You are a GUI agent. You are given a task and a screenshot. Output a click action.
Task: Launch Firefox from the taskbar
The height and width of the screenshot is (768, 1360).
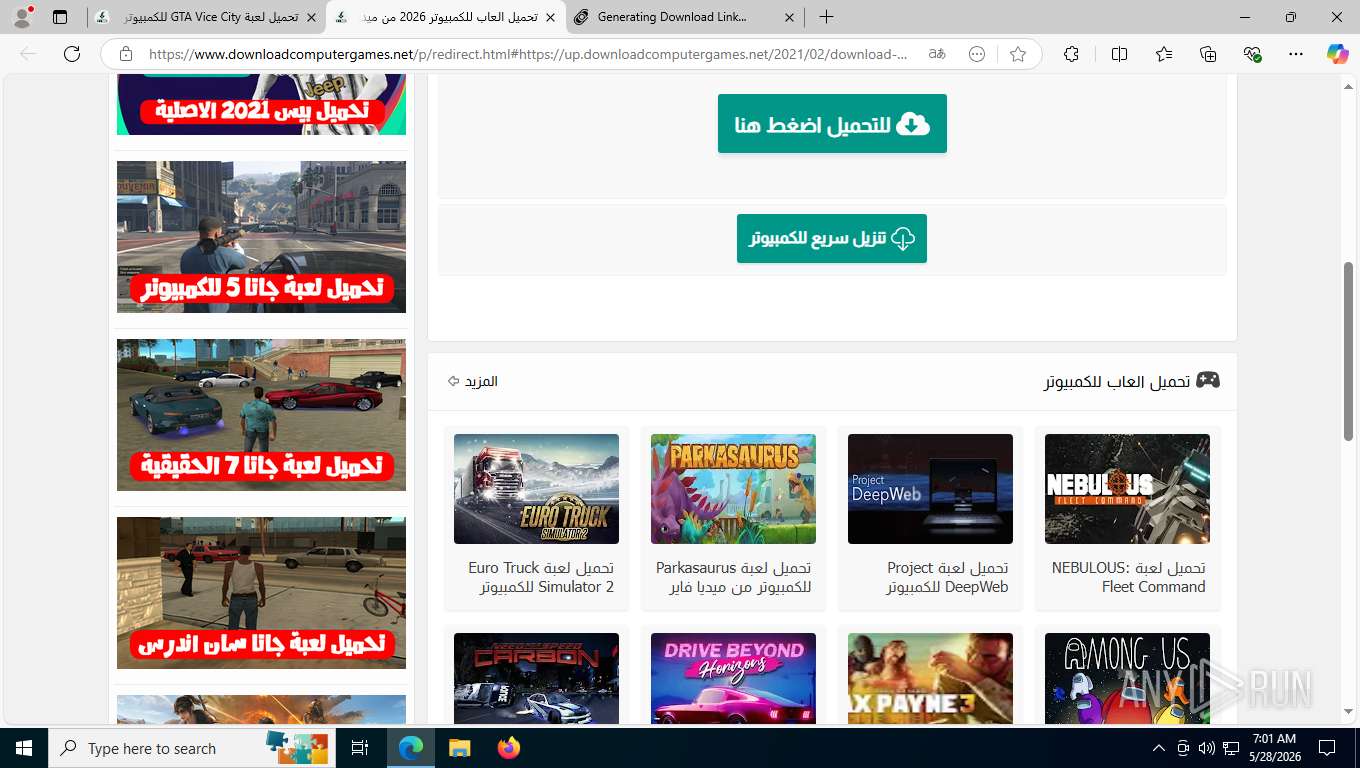[509, 748]
